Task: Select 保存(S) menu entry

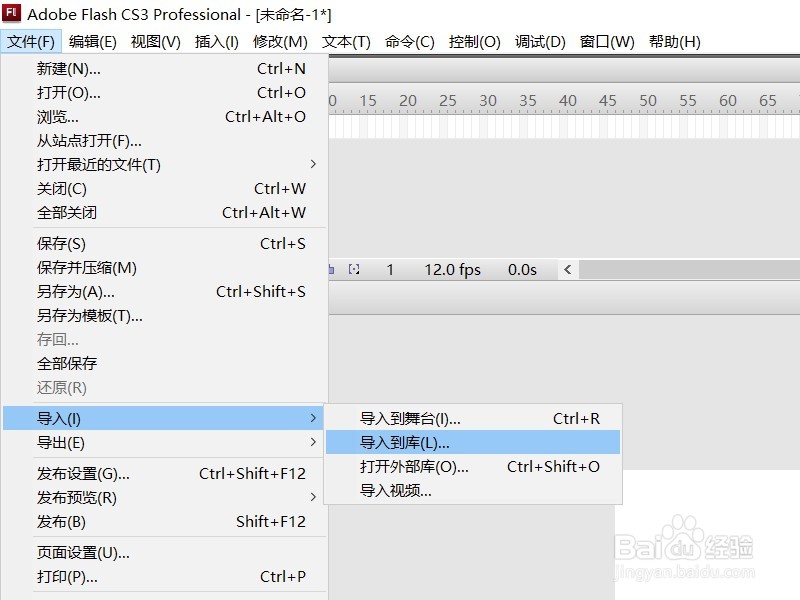Action: tap(164, 243)
